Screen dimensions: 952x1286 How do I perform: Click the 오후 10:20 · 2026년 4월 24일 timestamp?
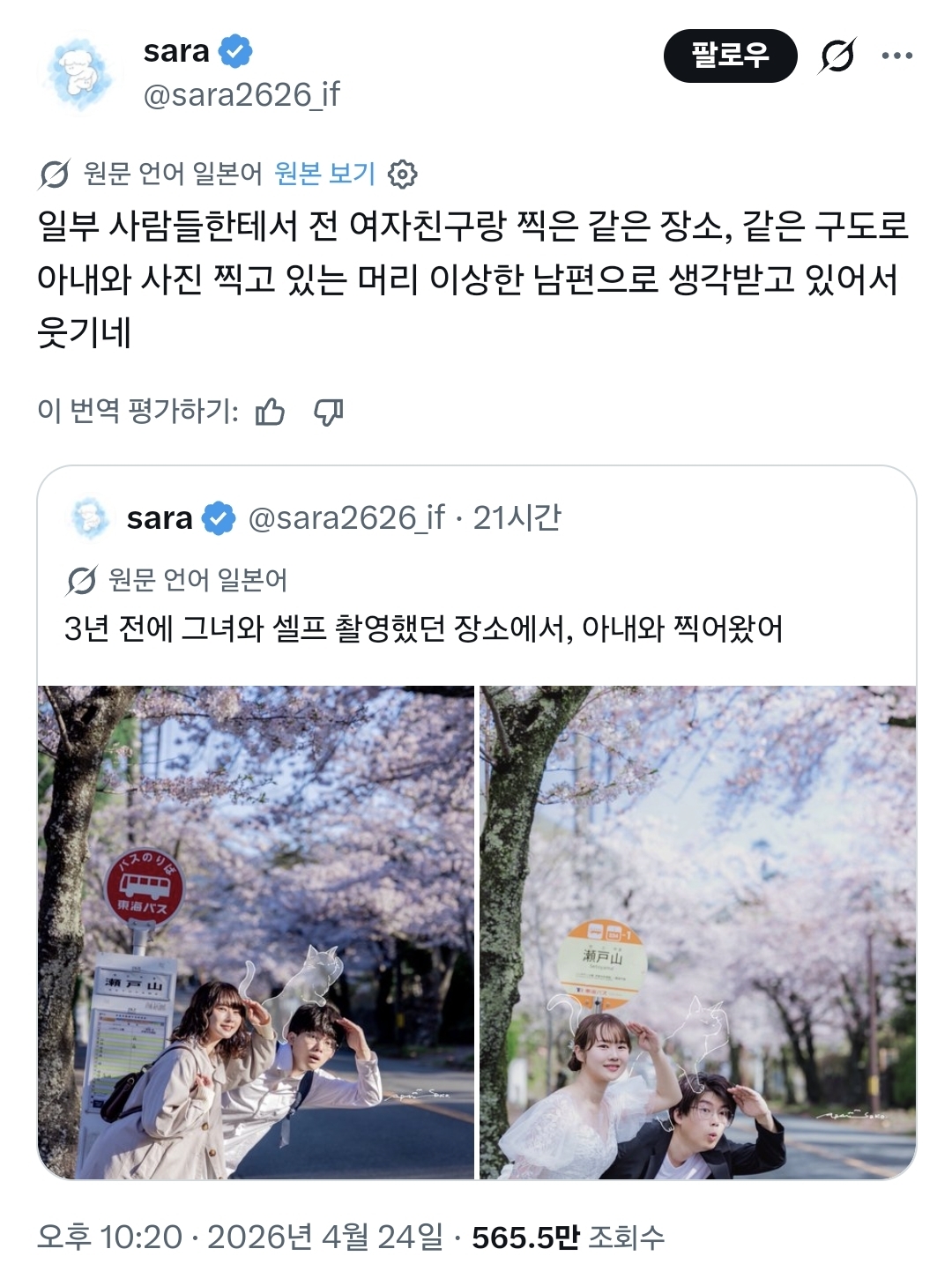[241, 1237]
